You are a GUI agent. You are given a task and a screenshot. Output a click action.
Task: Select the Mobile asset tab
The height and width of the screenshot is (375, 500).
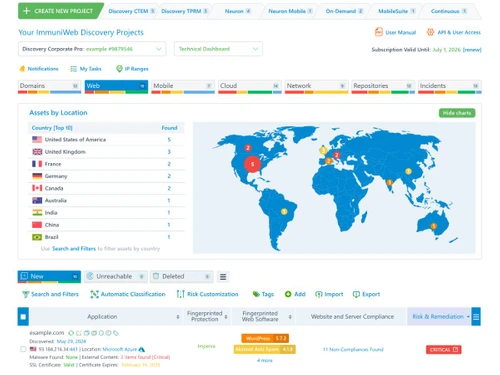click(x=183, y=87)
